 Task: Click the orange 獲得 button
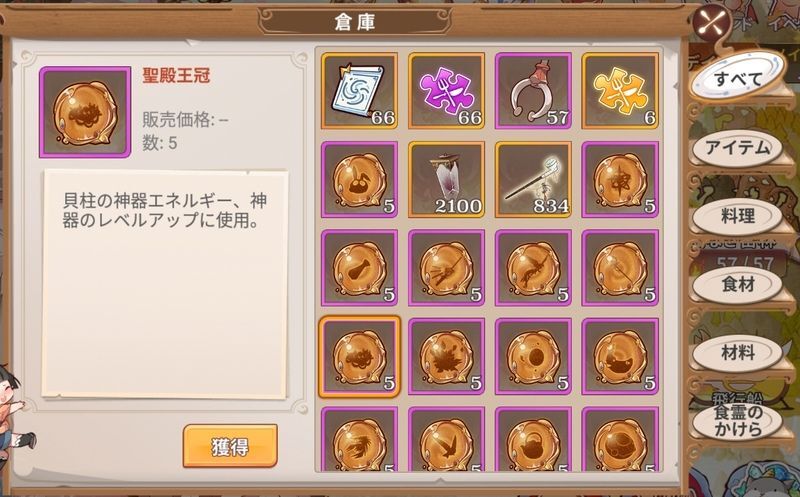pos(230,446)
